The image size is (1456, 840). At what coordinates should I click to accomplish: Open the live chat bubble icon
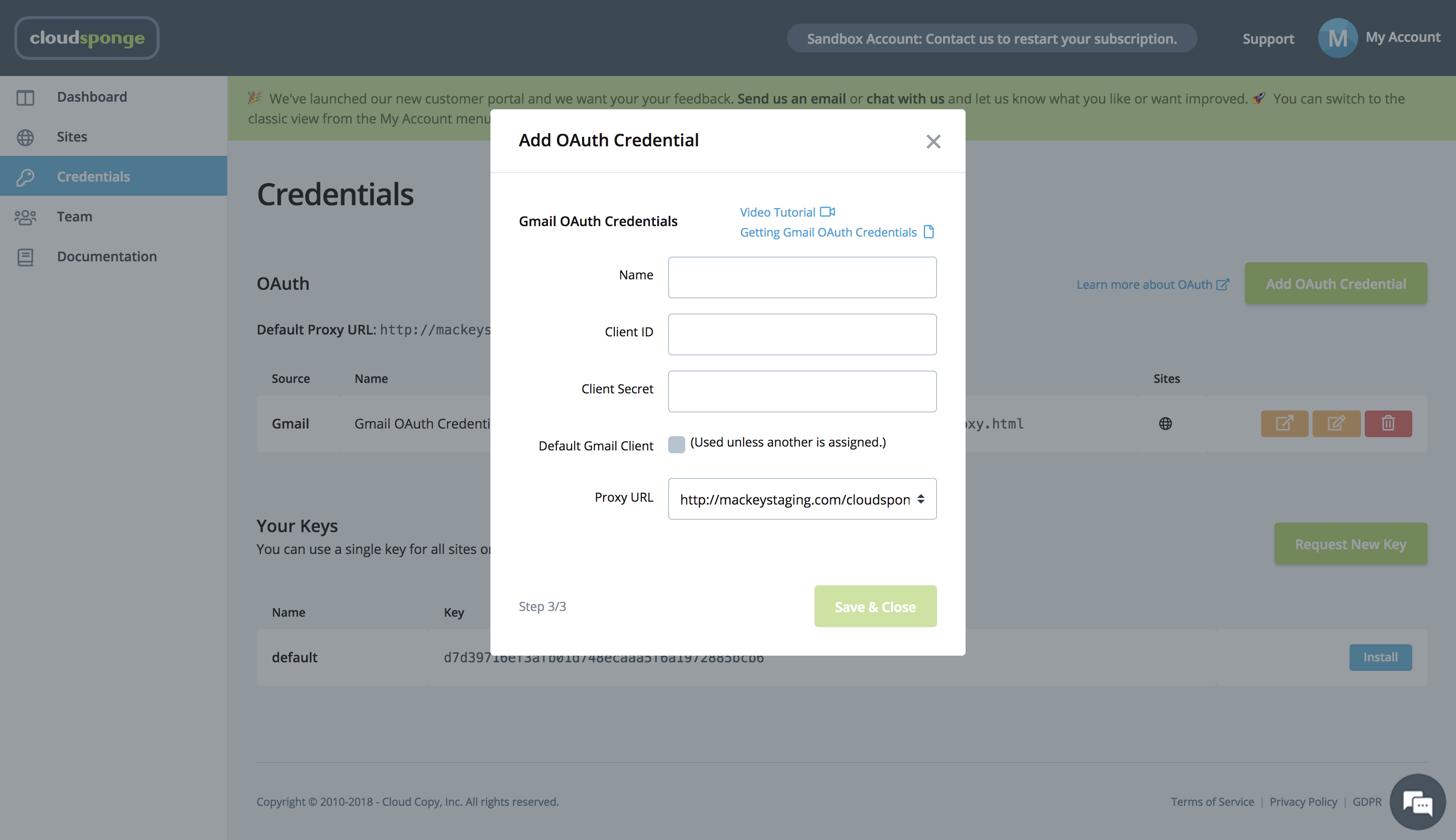(1418, 802)
